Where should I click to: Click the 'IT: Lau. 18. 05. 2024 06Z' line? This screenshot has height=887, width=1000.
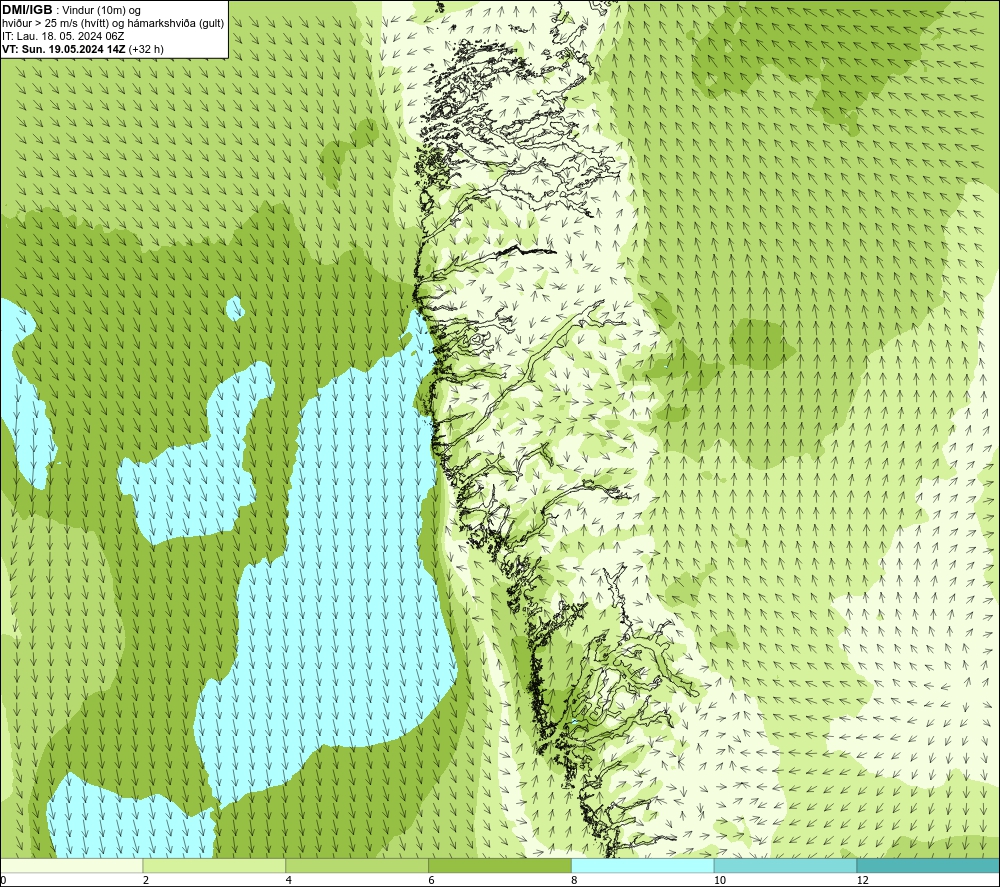pos(63,36)
